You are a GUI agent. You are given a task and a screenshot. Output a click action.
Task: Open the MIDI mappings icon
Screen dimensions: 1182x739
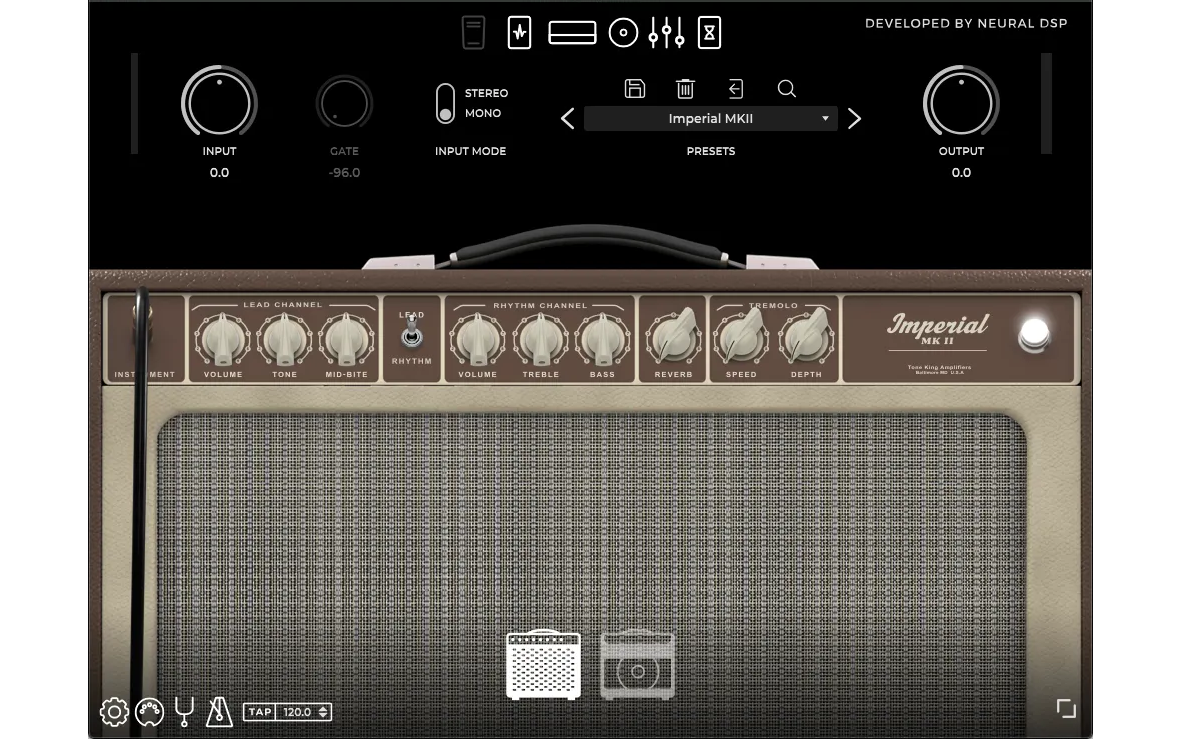(149, 712)
